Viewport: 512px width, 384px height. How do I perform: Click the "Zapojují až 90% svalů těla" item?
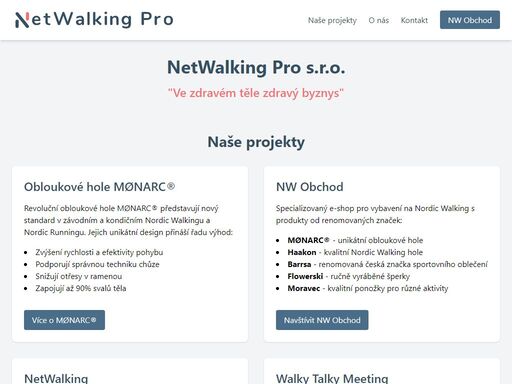(81, 288)
